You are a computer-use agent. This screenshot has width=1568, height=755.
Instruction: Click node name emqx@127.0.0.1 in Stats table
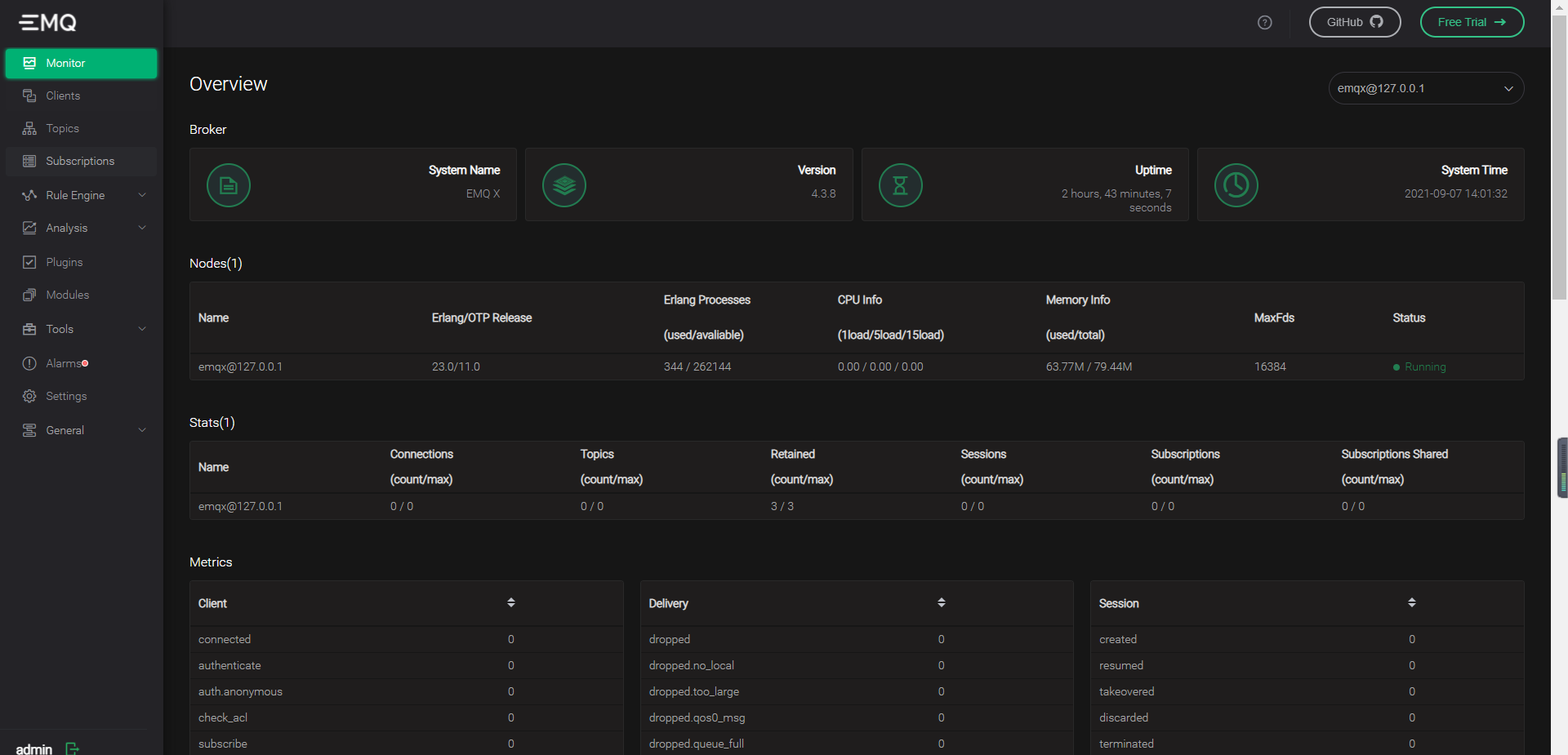[x=240, y=506]
